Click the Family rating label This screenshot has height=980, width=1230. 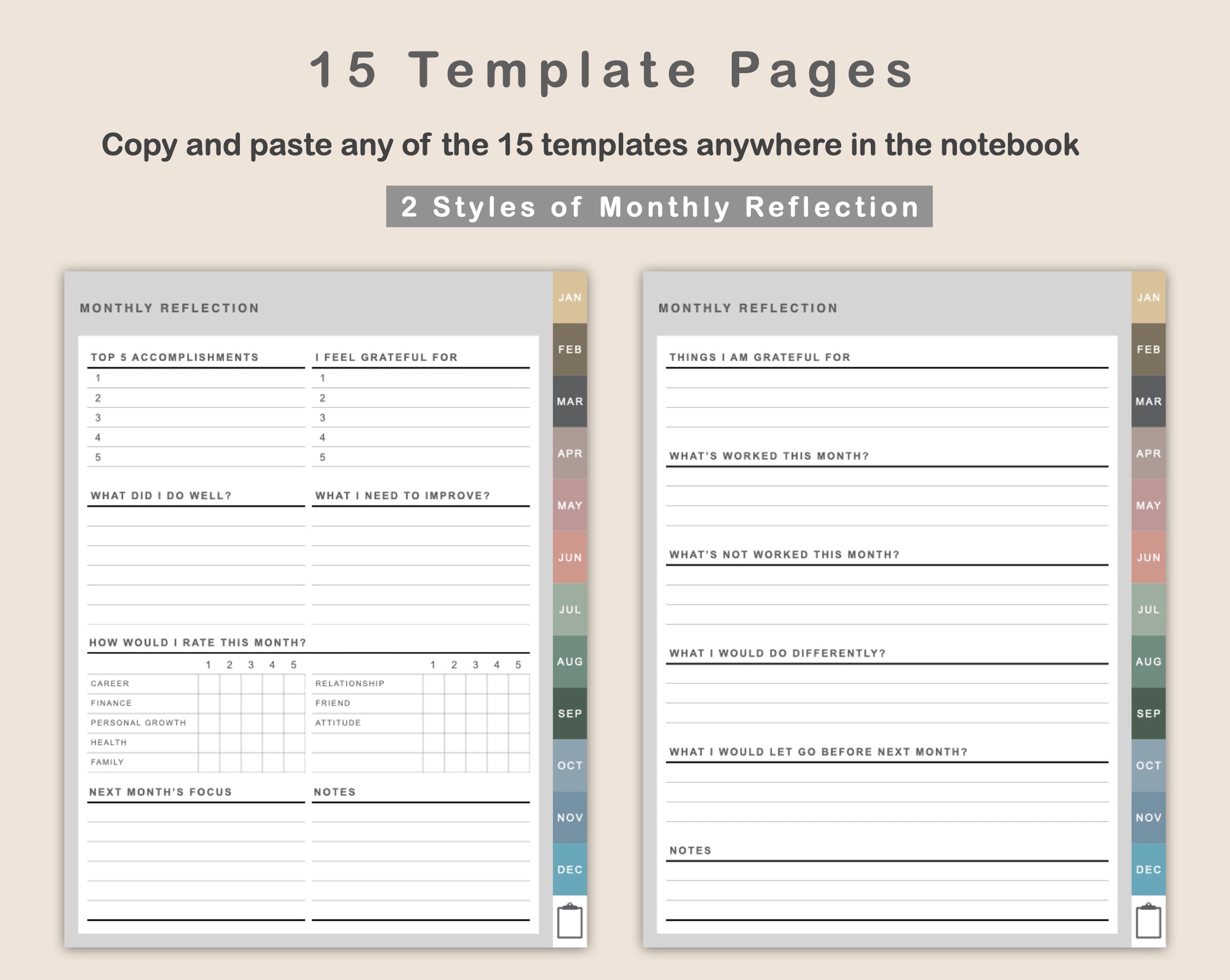[x=107, y=761]
